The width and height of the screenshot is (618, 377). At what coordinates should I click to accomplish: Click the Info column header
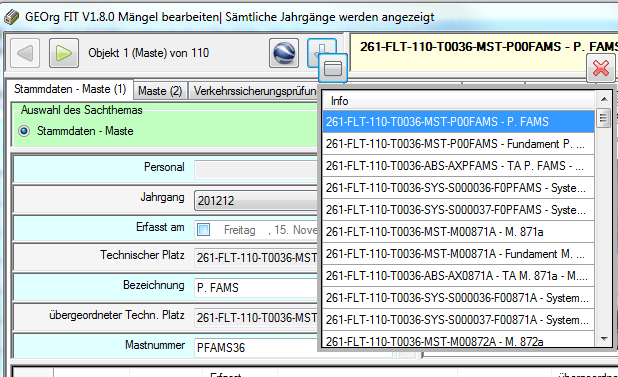click(x=458, y=101)
